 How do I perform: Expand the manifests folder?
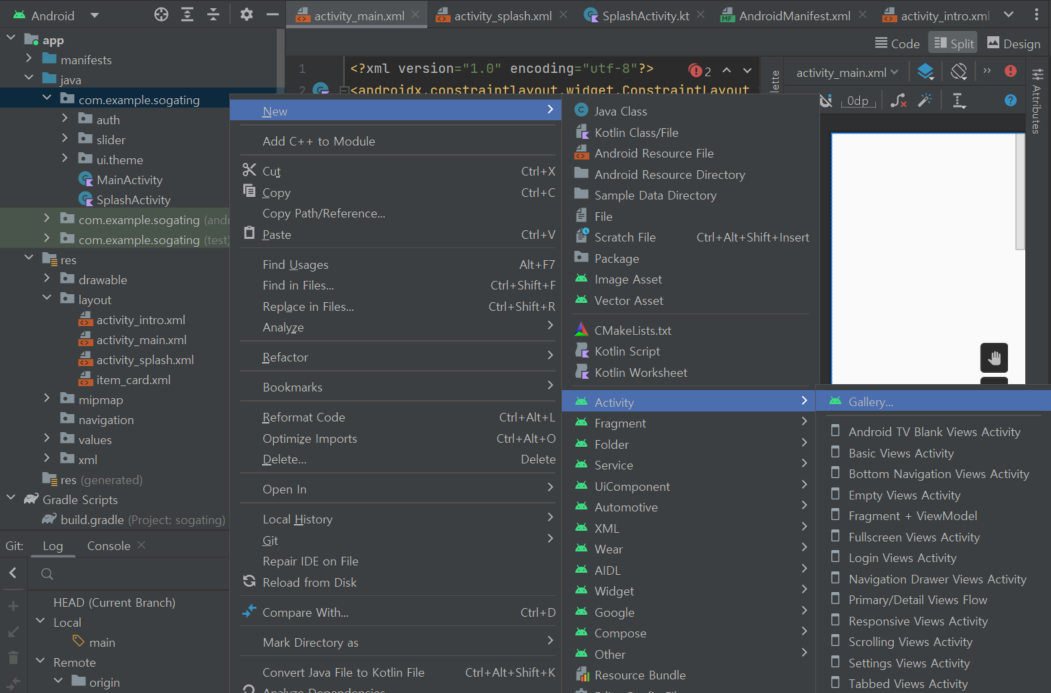click(29, 60)
